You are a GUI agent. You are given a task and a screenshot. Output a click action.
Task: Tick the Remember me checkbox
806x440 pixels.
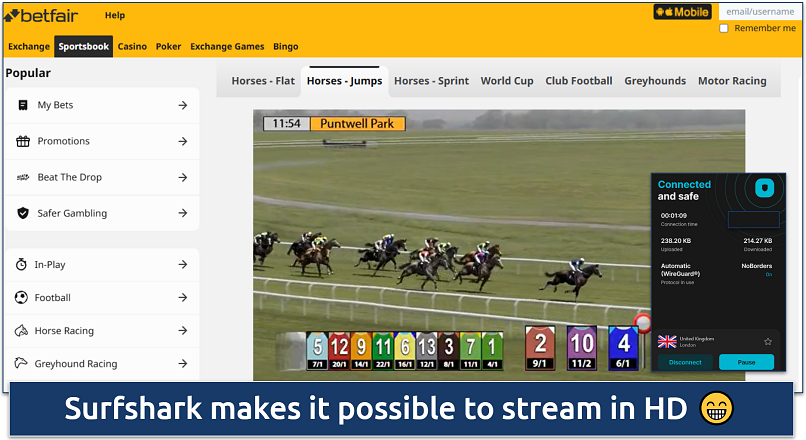[x=724, y=28]
